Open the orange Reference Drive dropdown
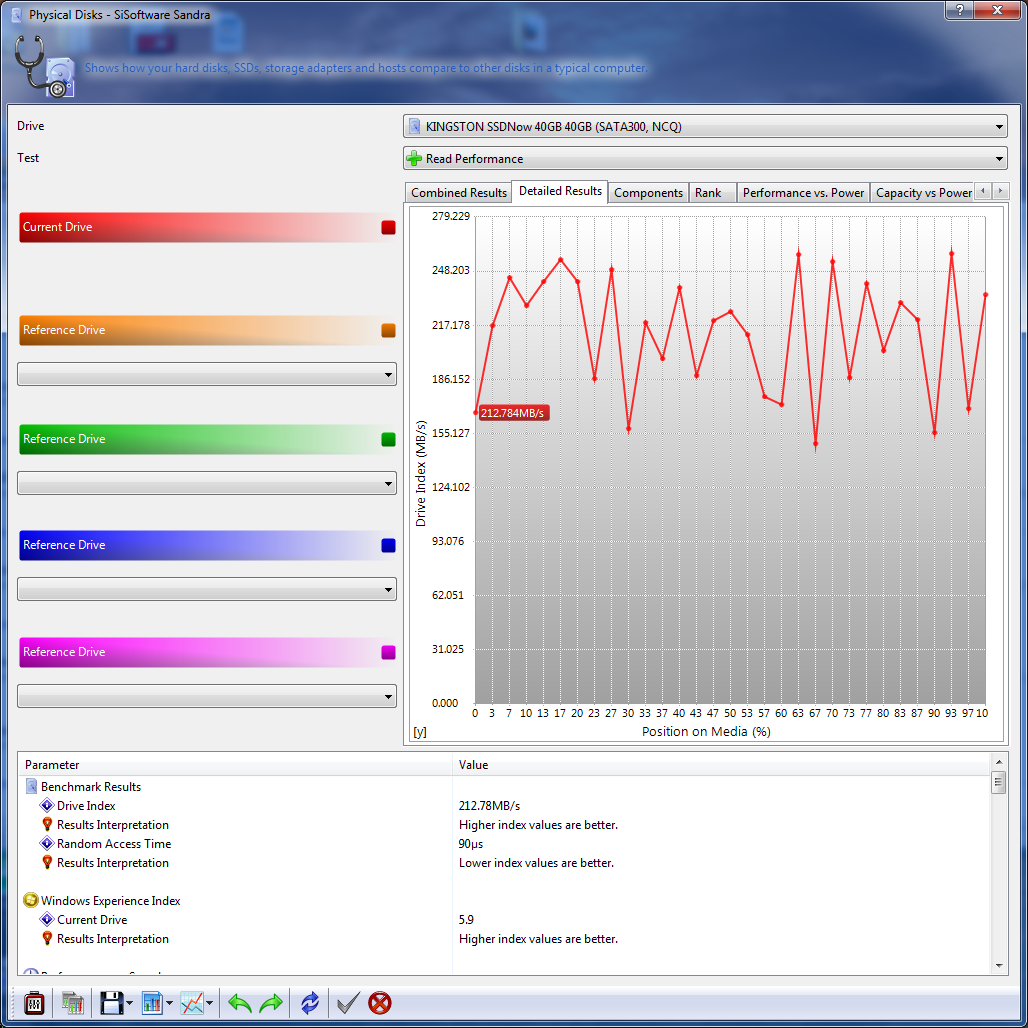 pyautogui.click(x=207, y=374)
